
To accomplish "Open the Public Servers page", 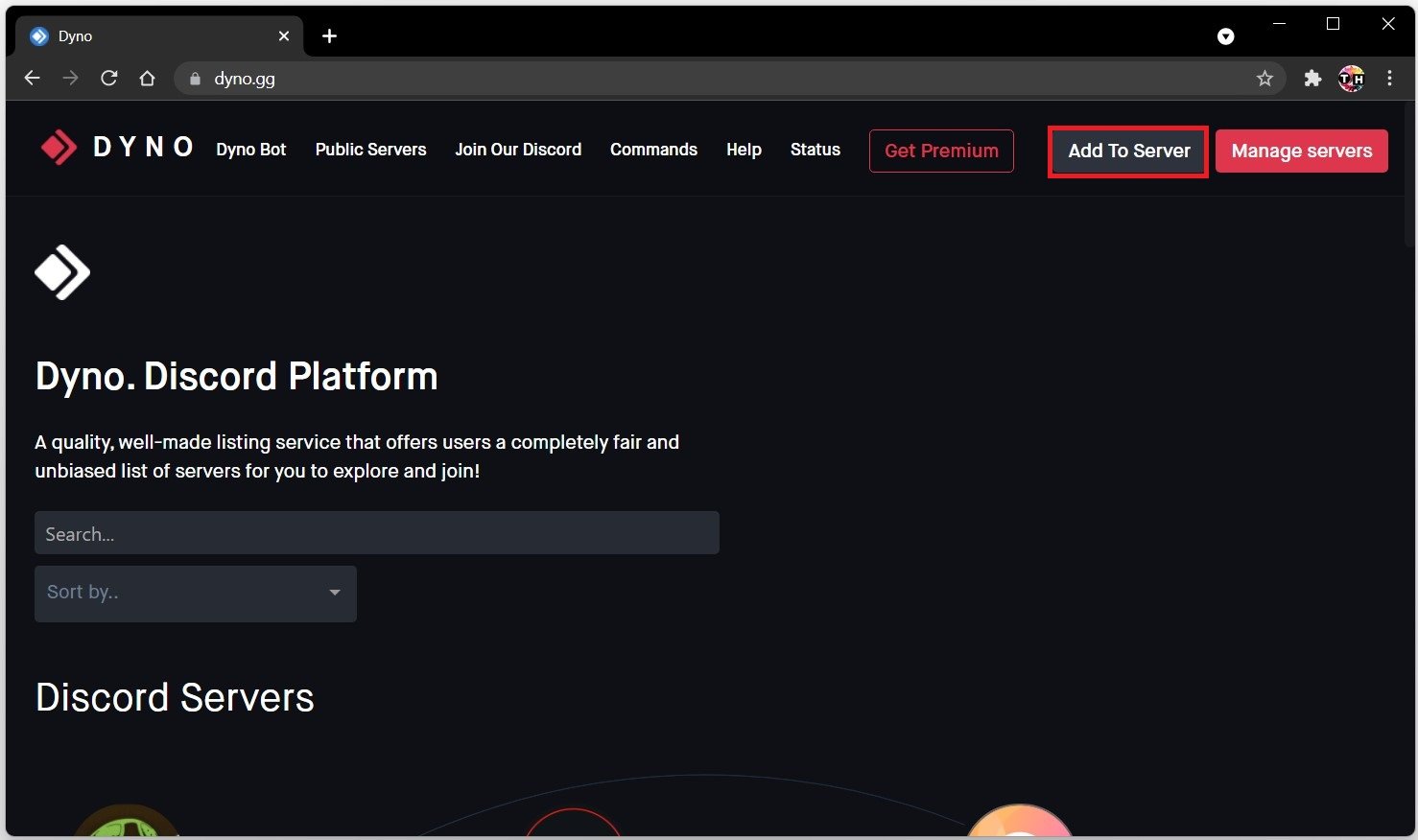I will tap(370, 150).
